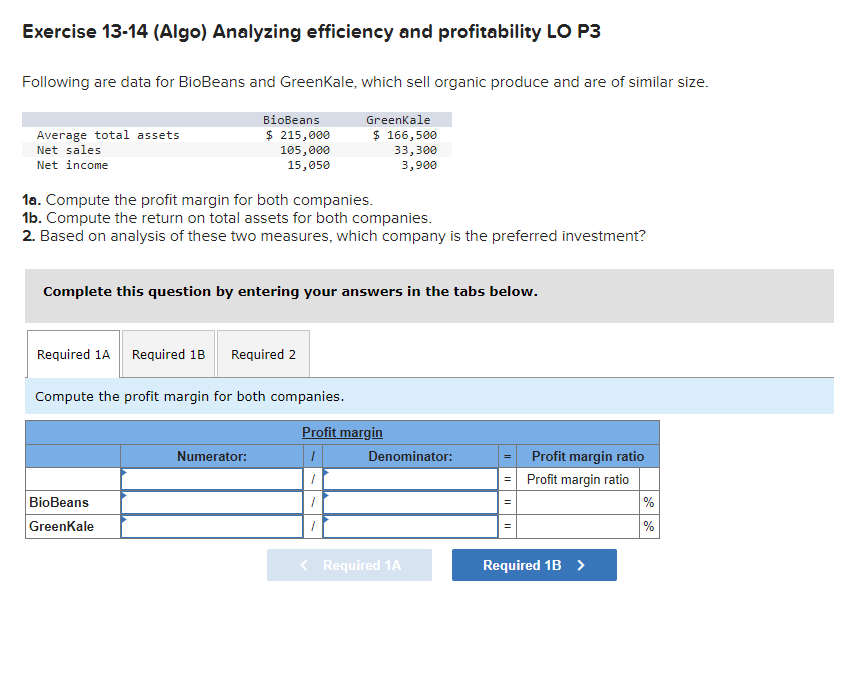The width and height of the screenshot is (855, 695).
Task: Click the GreenKale Numerator input field
Action: [210, 526]
